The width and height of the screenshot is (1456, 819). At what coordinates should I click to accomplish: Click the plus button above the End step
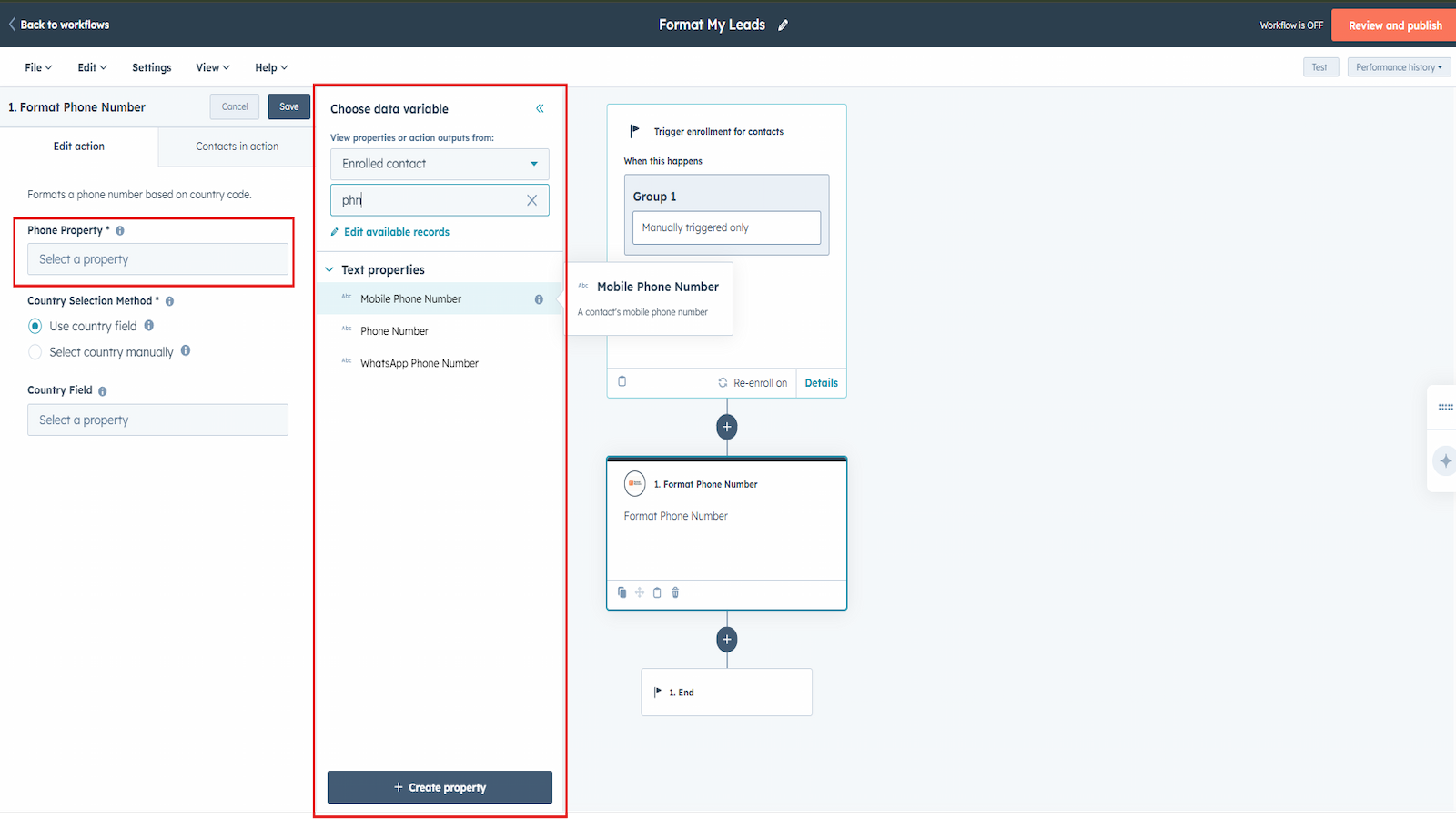(726, 640)
